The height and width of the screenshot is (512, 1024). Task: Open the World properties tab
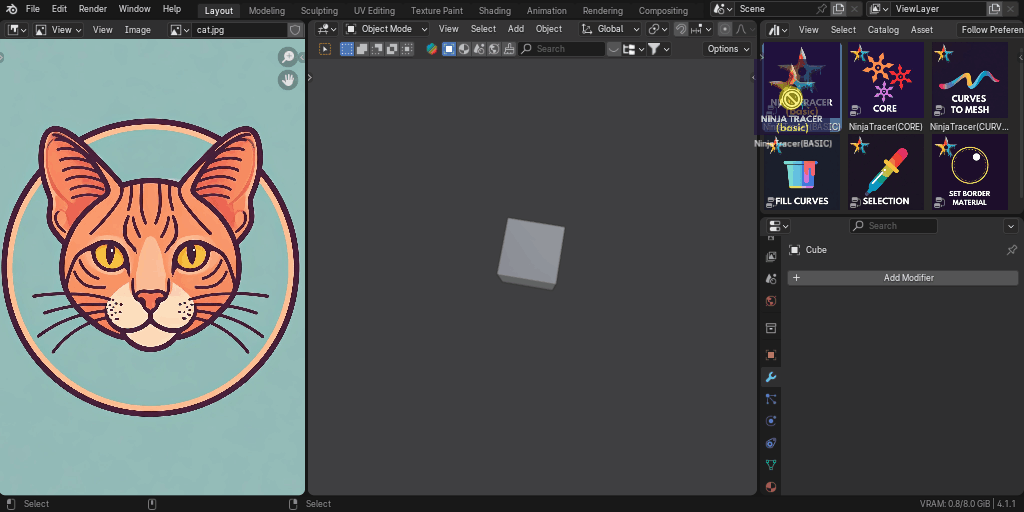(771, 301)
